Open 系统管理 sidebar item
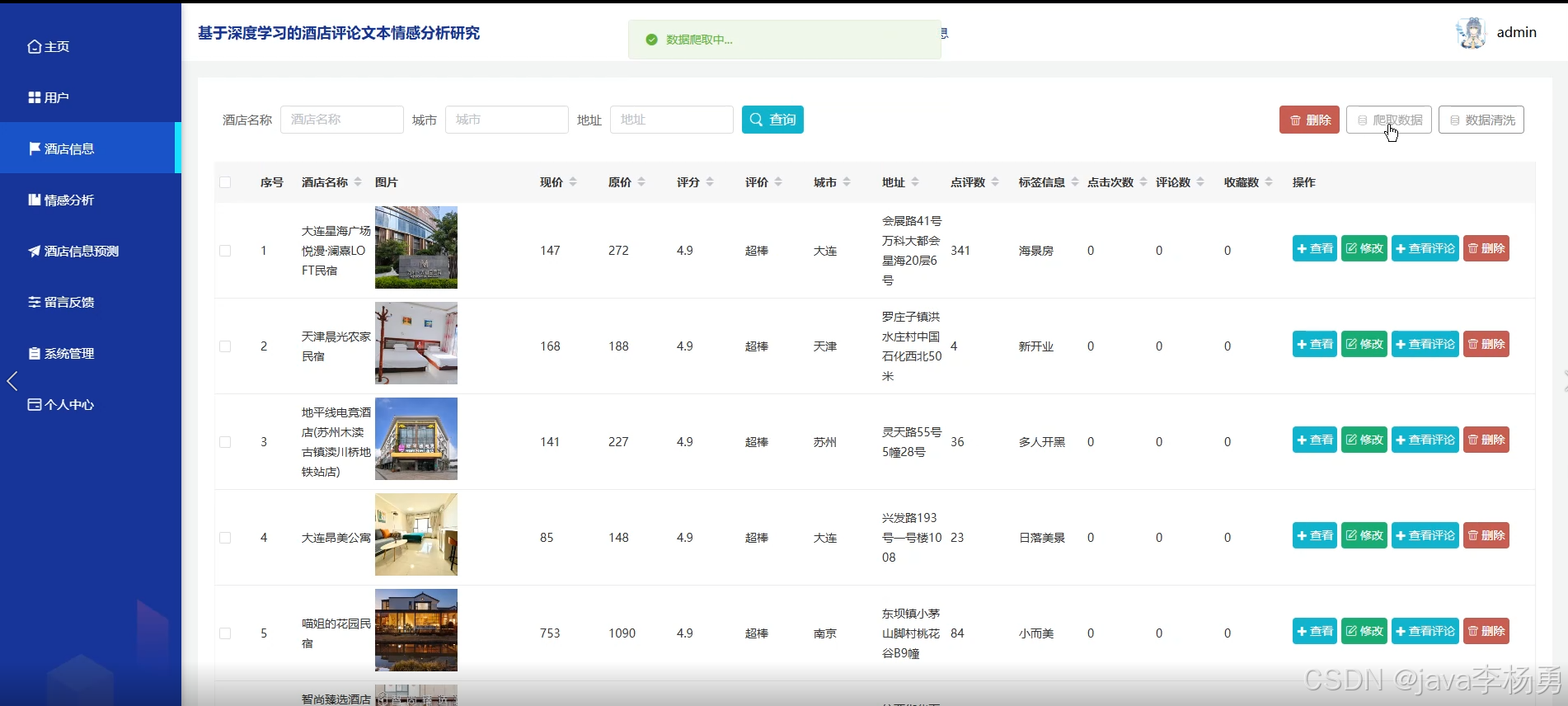This screenshot has width=1568, height=706. [62, 354]
